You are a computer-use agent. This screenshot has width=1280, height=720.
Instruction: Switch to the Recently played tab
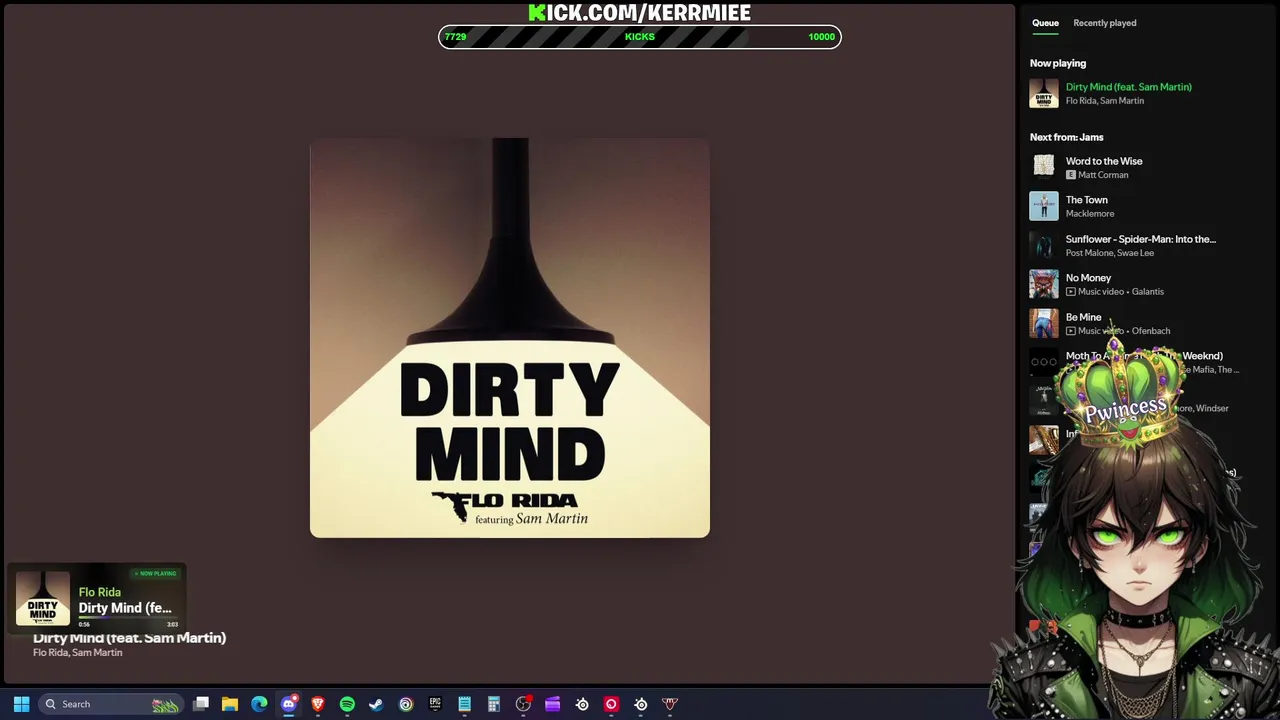[1104, 23]
